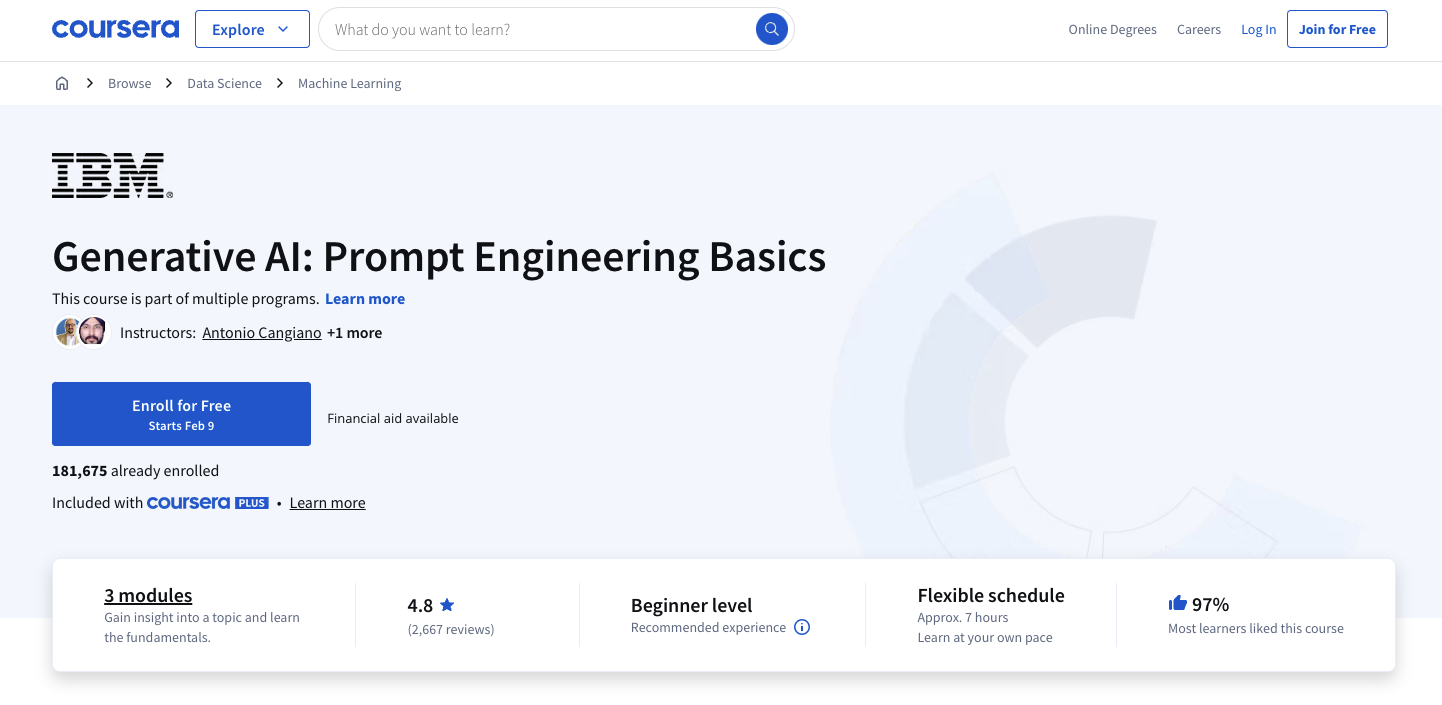1442x705 pixels.
Task: Click Enroll for Free
Action: pyautogui.click(x=181, y=413)
